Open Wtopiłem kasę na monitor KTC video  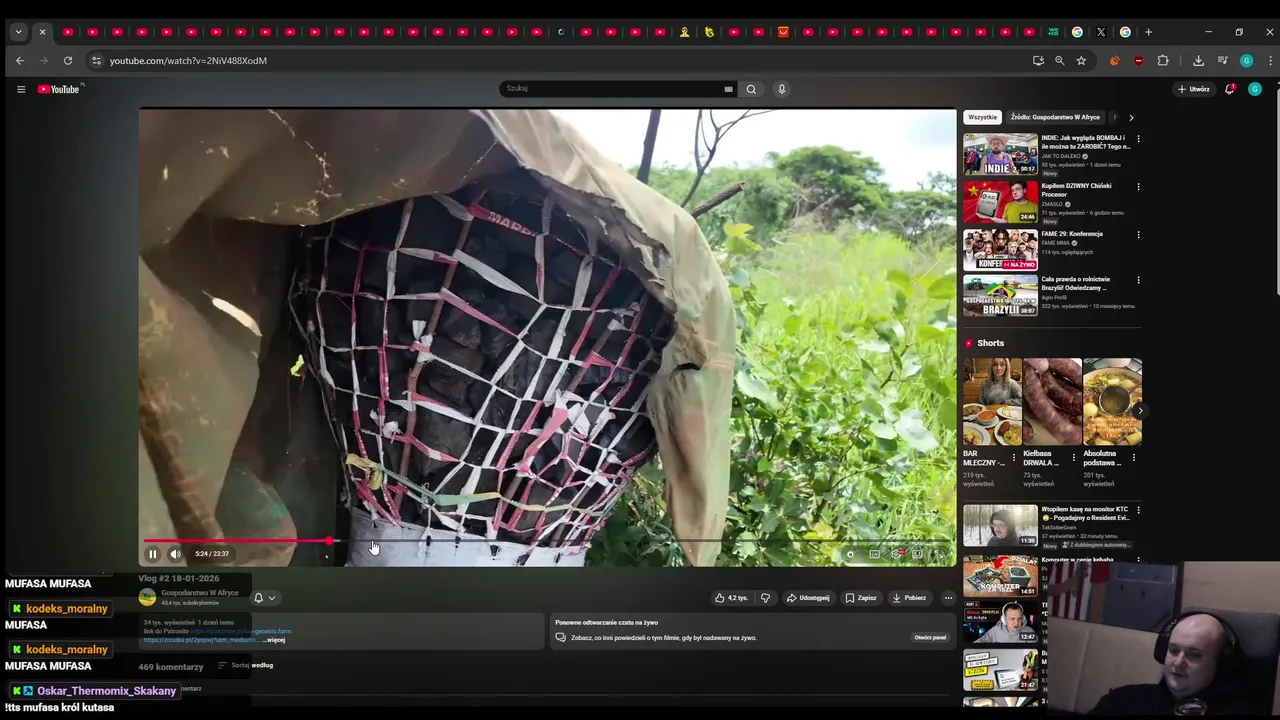[1000, 525]
